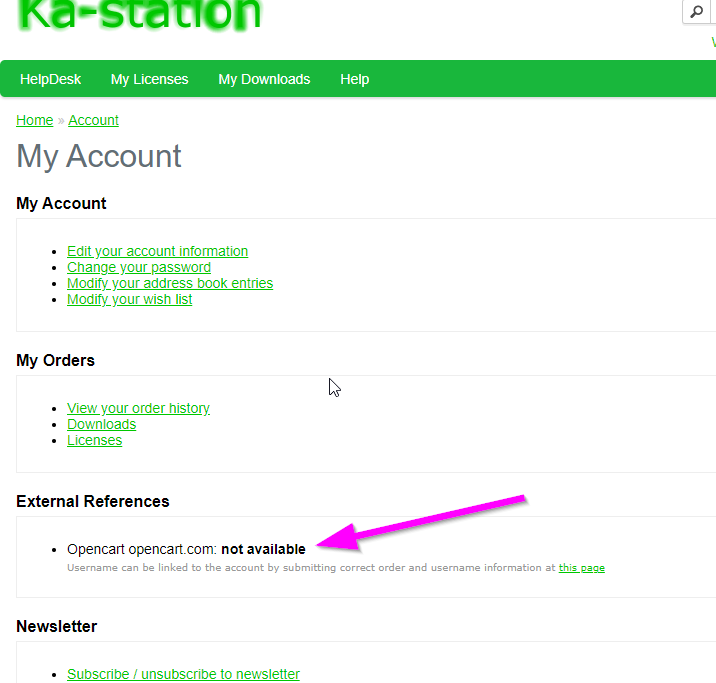
Task: Open the HelpDesk menu item
Action: (x=50, y=79)
